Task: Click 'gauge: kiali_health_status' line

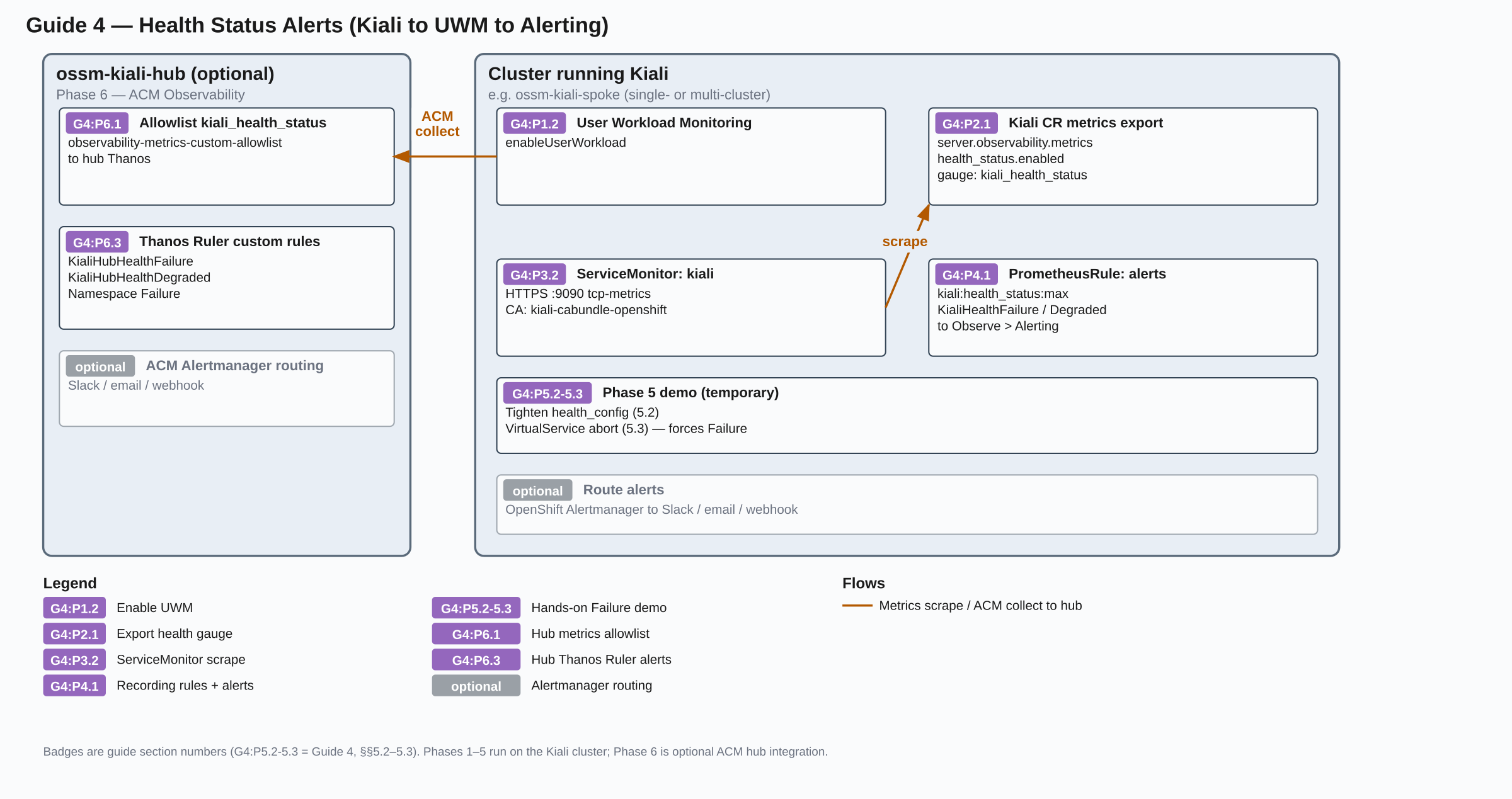Action: tap(1012, 176)
